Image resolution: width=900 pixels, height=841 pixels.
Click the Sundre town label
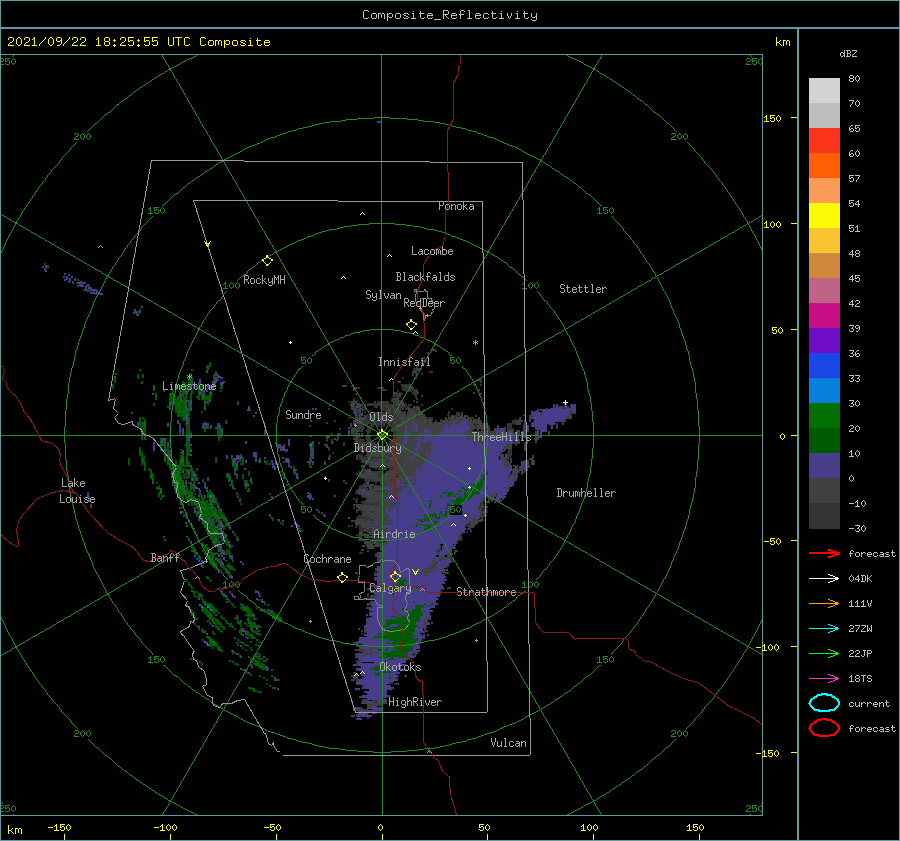pyautogui.click(x=303, y=414)
